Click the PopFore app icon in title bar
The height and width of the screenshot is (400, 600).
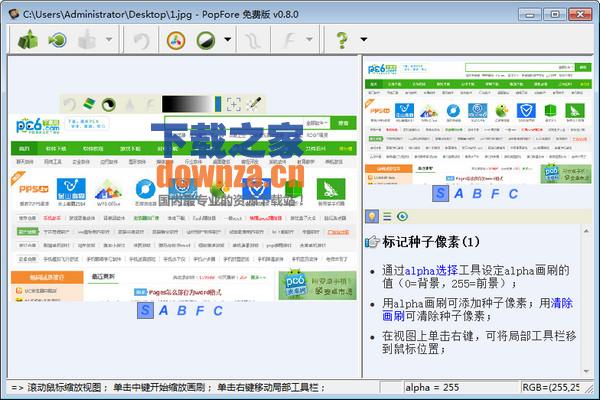pos(14,14)
